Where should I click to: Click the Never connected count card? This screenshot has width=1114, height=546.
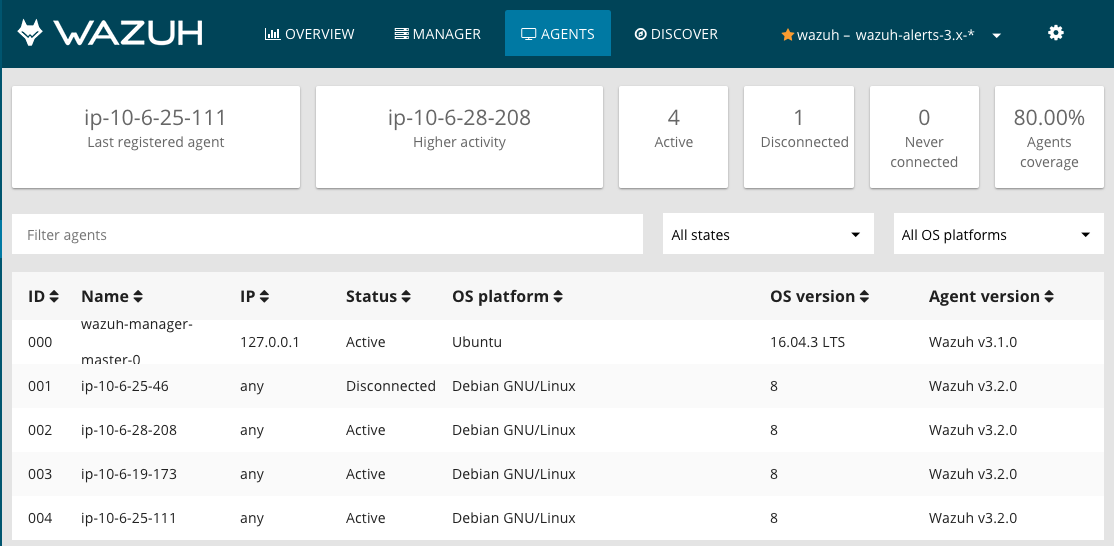924,138
